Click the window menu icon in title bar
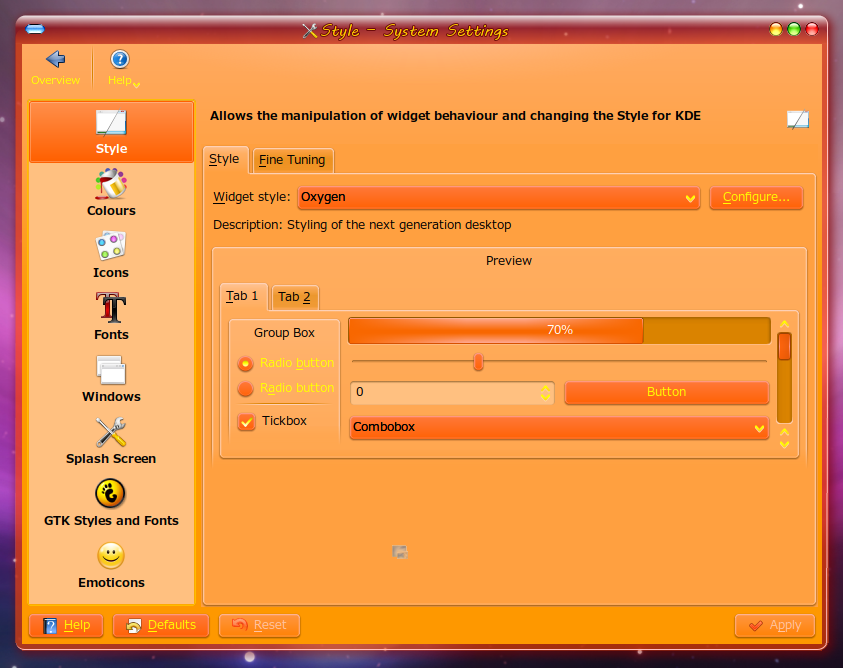Screen dimensions: 843x668 pos(35,29)
